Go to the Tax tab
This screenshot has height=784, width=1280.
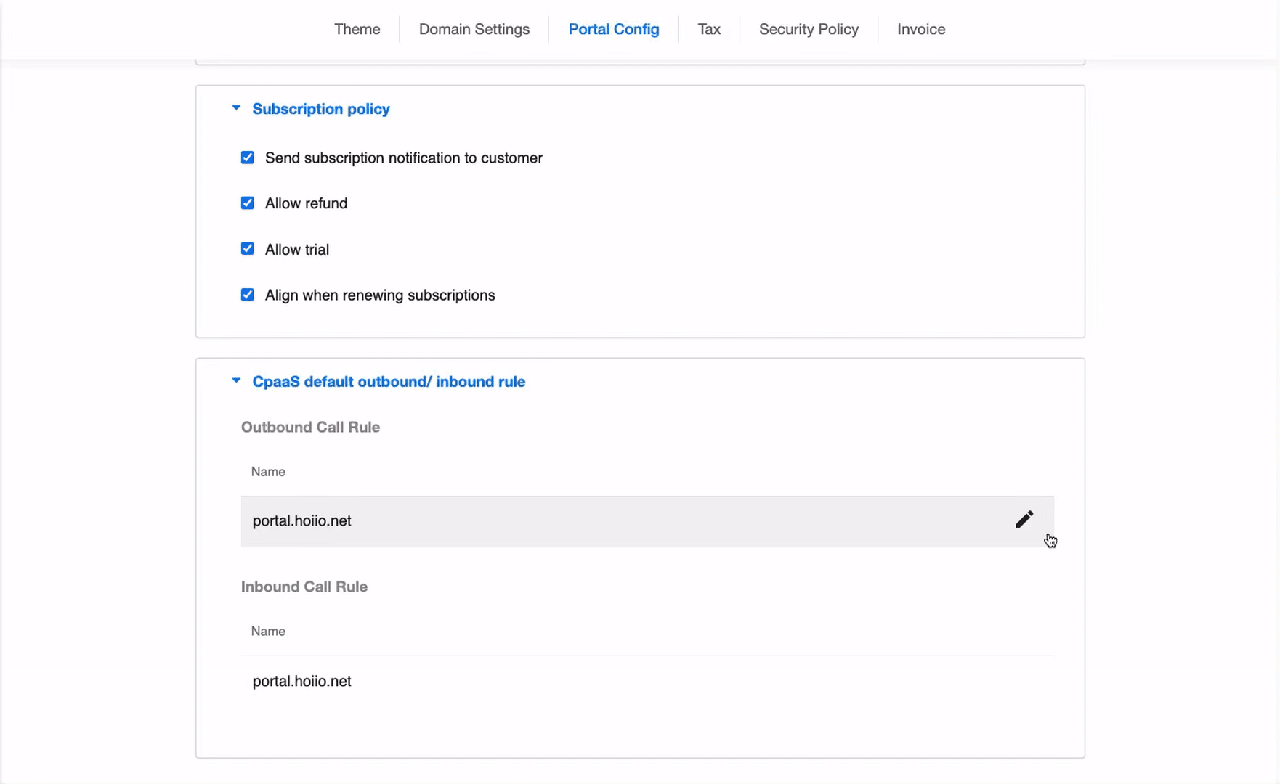(709, 29)
